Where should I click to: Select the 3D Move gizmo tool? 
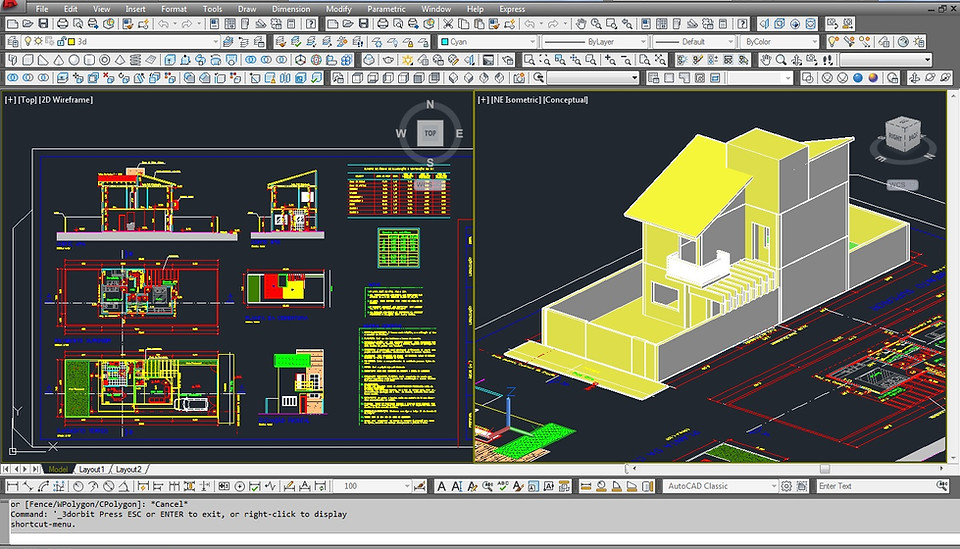[x=301, y=60]
